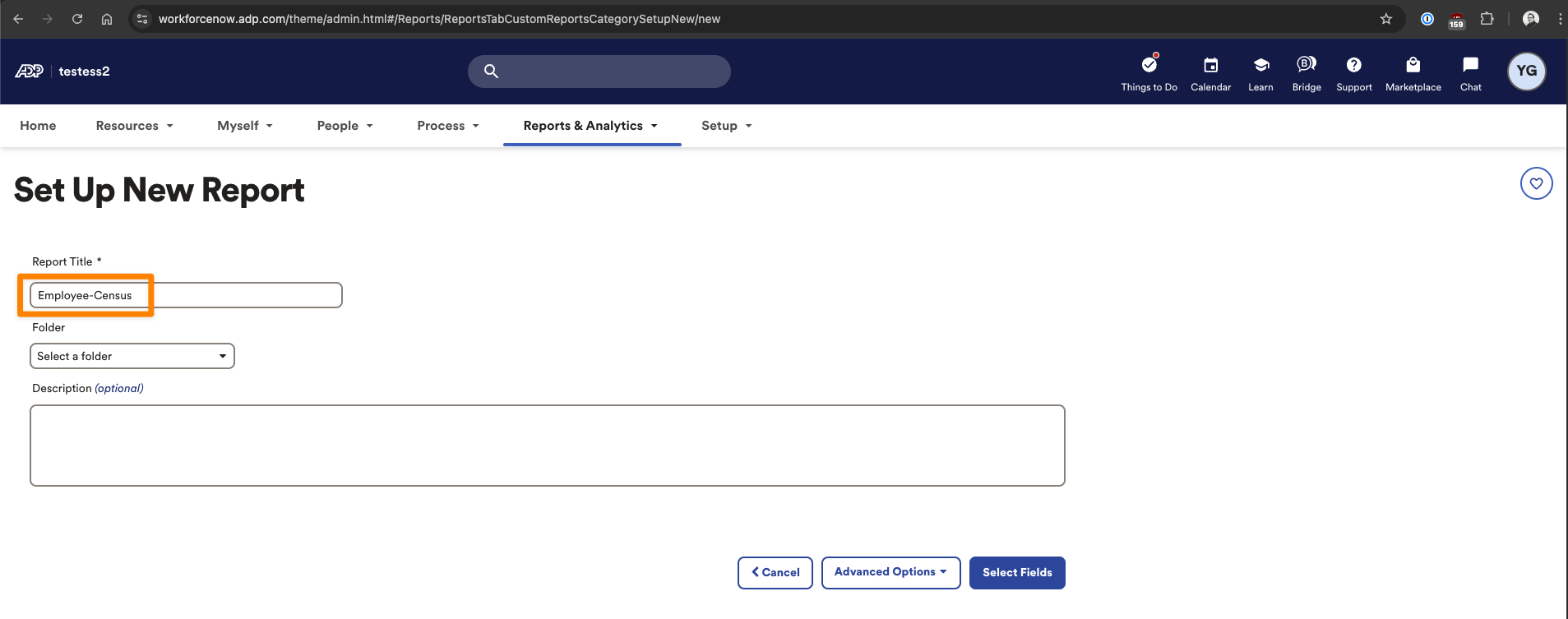
Task: Click the global search box
Action: click(x=599, y=72)
